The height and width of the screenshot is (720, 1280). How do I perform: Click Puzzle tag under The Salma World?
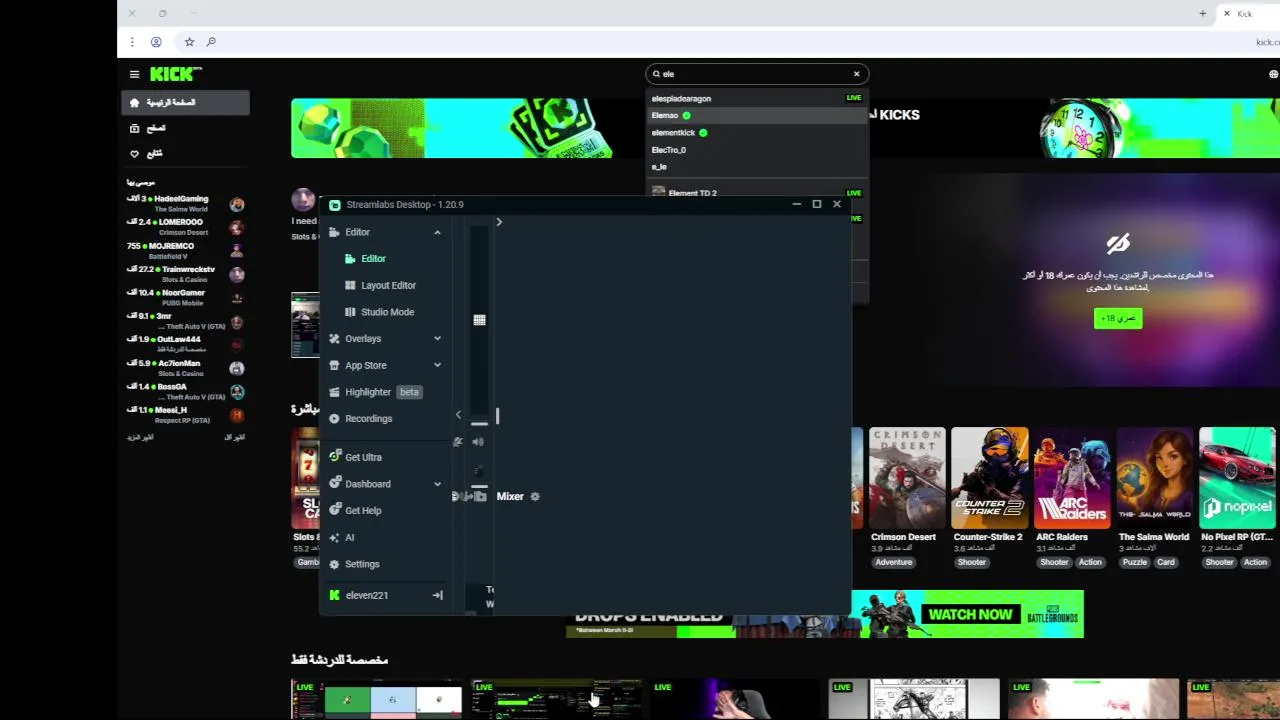point(1135,562)
